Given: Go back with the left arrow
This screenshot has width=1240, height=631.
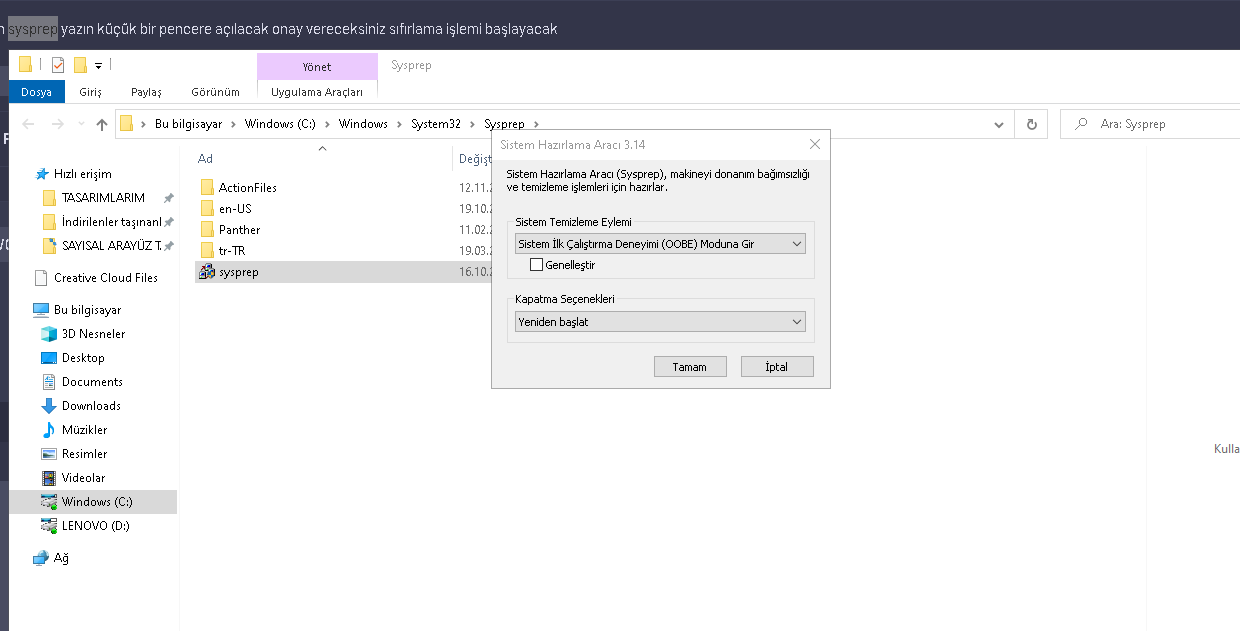Looking at the screenshot, I should [28, 124].
